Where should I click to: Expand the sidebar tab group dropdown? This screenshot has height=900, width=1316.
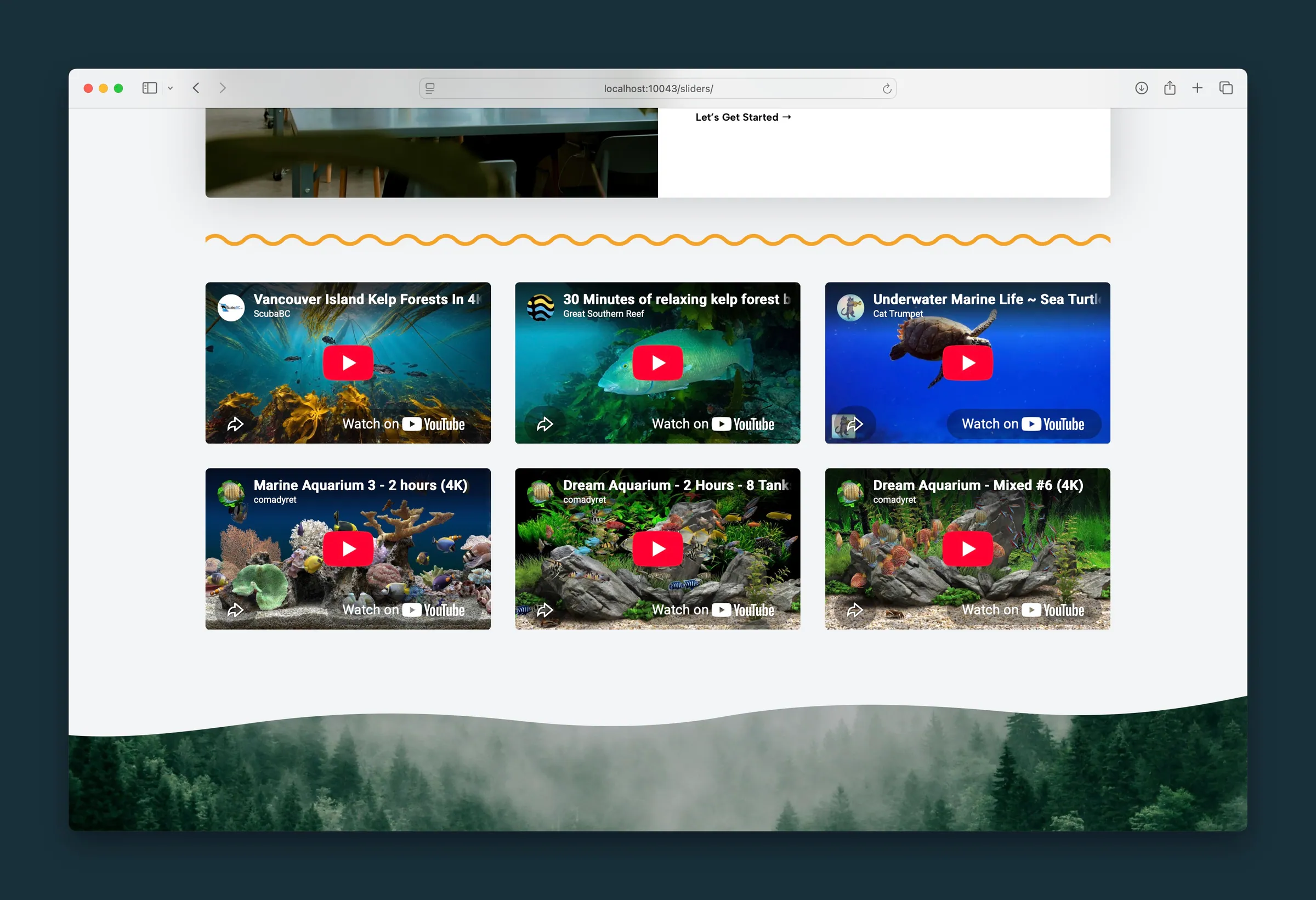pyautogui.click(x=170, y=88)
